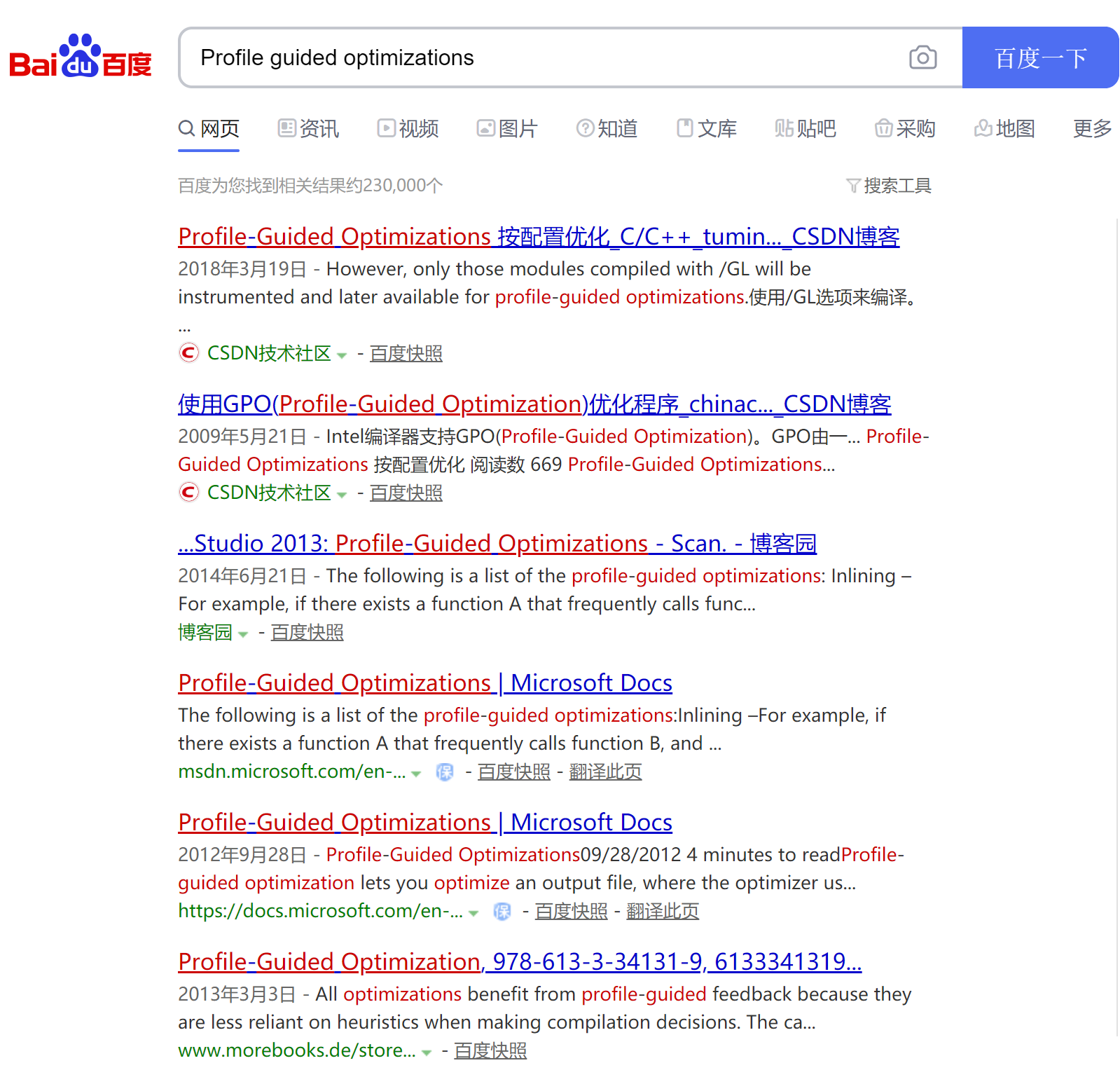Expand dropdown arrow beside first CSDN技术社区
The width and height of the screenshot is (1120, 1070).
[x=342, y=355]
